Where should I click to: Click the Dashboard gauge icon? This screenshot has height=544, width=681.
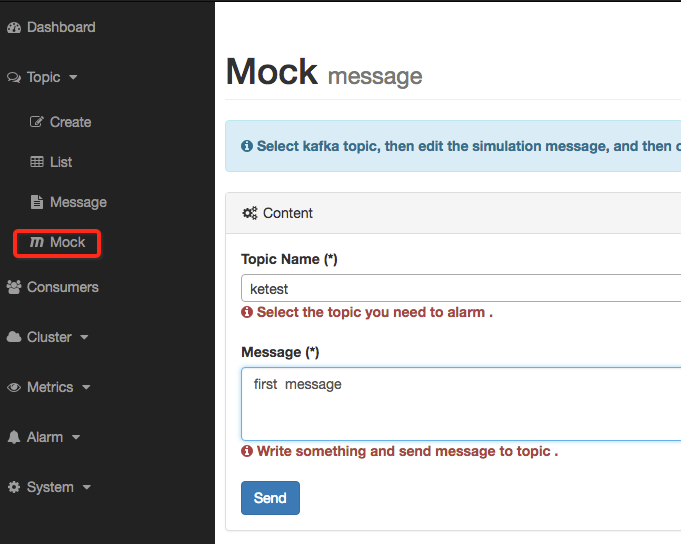point(14,28)
